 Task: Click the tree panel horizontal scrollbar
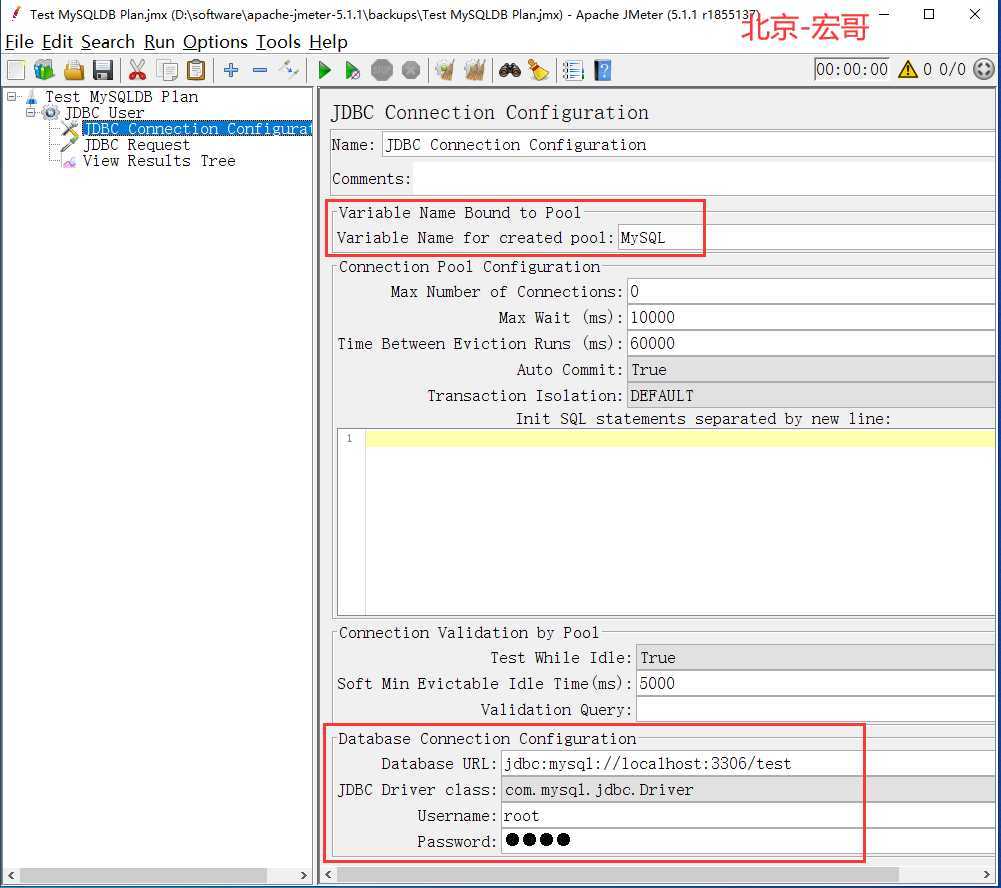click(x=144, y=875)
